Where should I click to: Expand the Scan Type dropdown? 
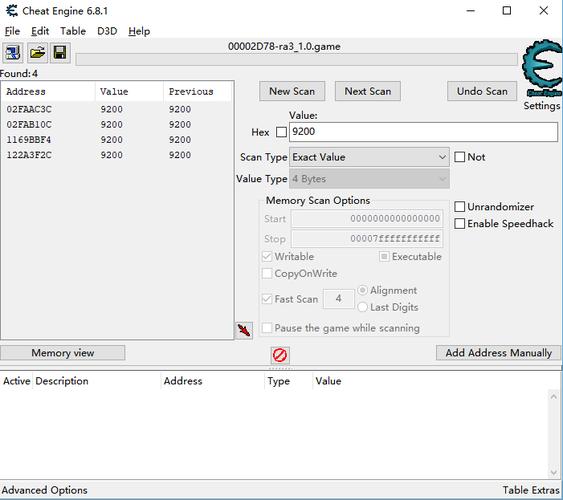369,157
